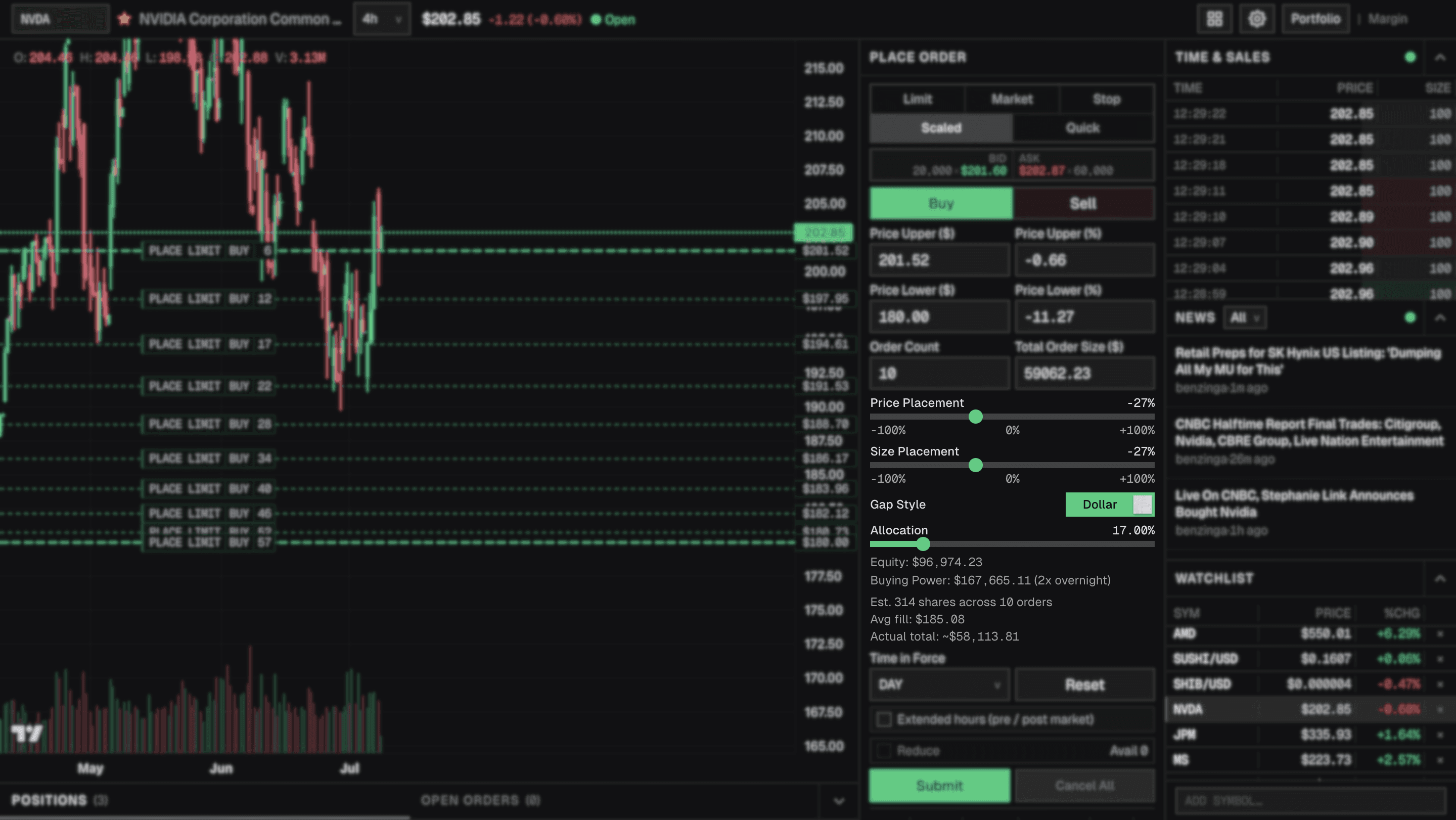The image size is (1456, 820).
Task: Open the Stephanie Link Bought Nvidia headline
Action: click(1294, 504)
